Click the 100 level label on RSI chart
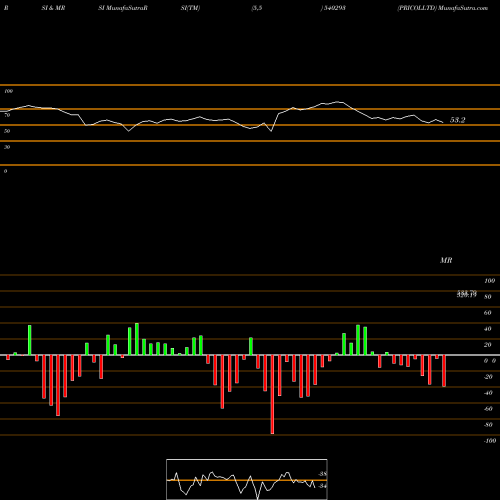Screen dimensions: 500x500 click(x=8, y=91)
